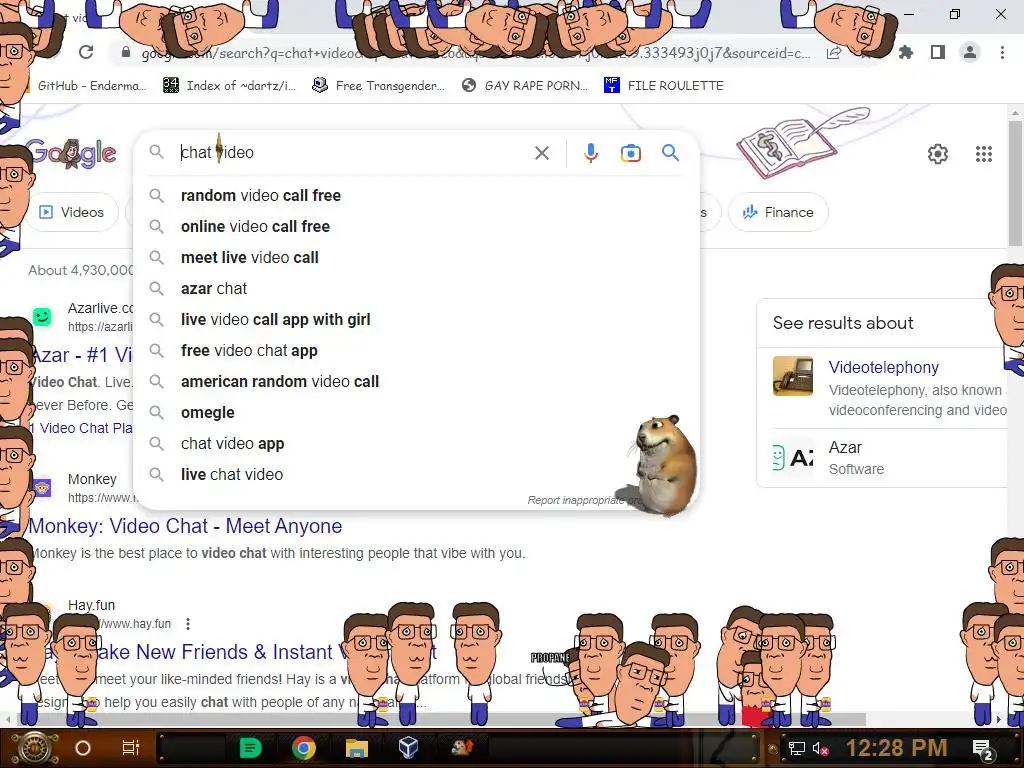Switch to Chrome on the taskbar
This screenshot has height=768, width=1024.
[x=304, y=748]
